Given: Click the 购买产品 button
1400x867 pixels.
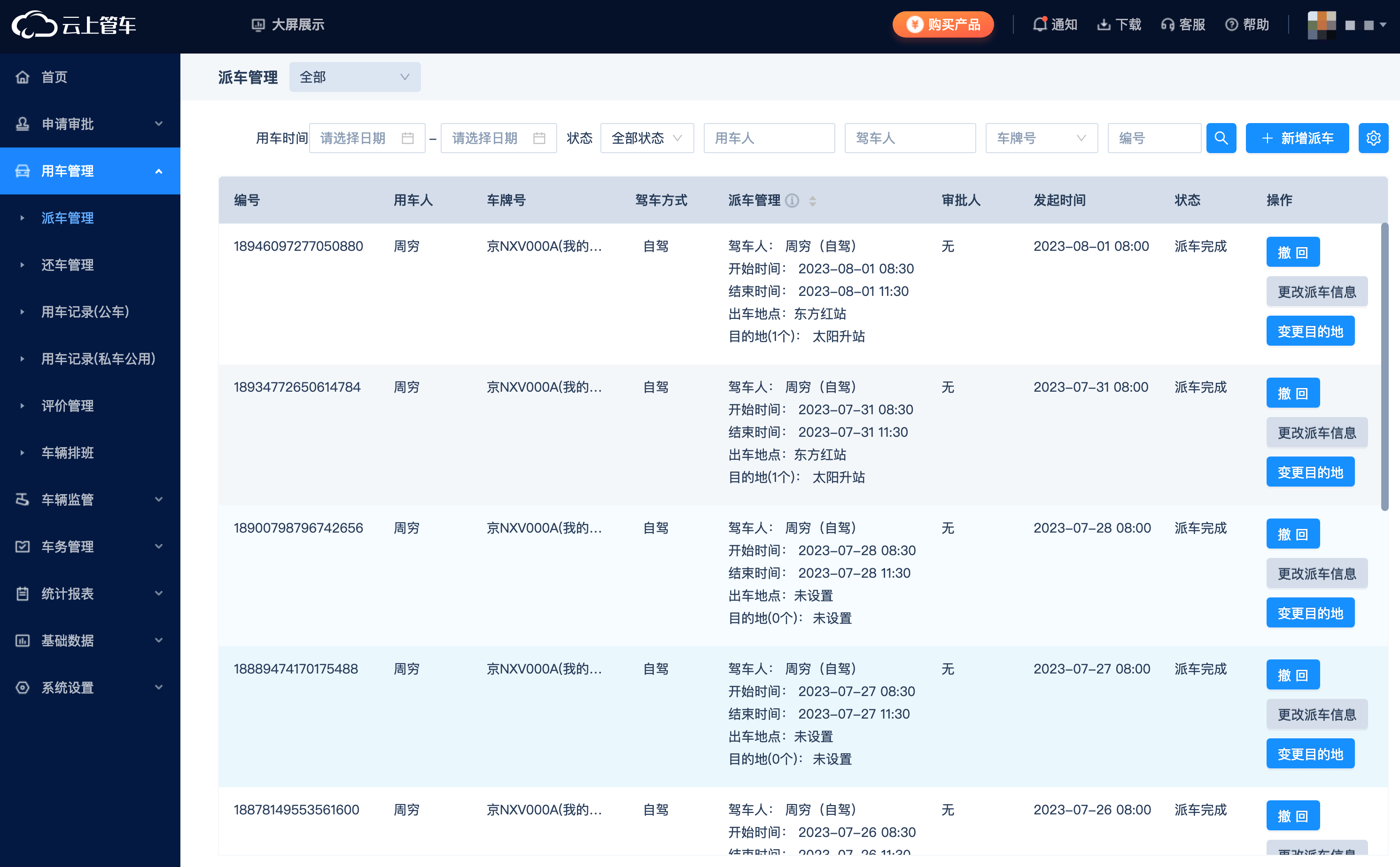Looking at the screenshot, I should (x=943, y=24).
